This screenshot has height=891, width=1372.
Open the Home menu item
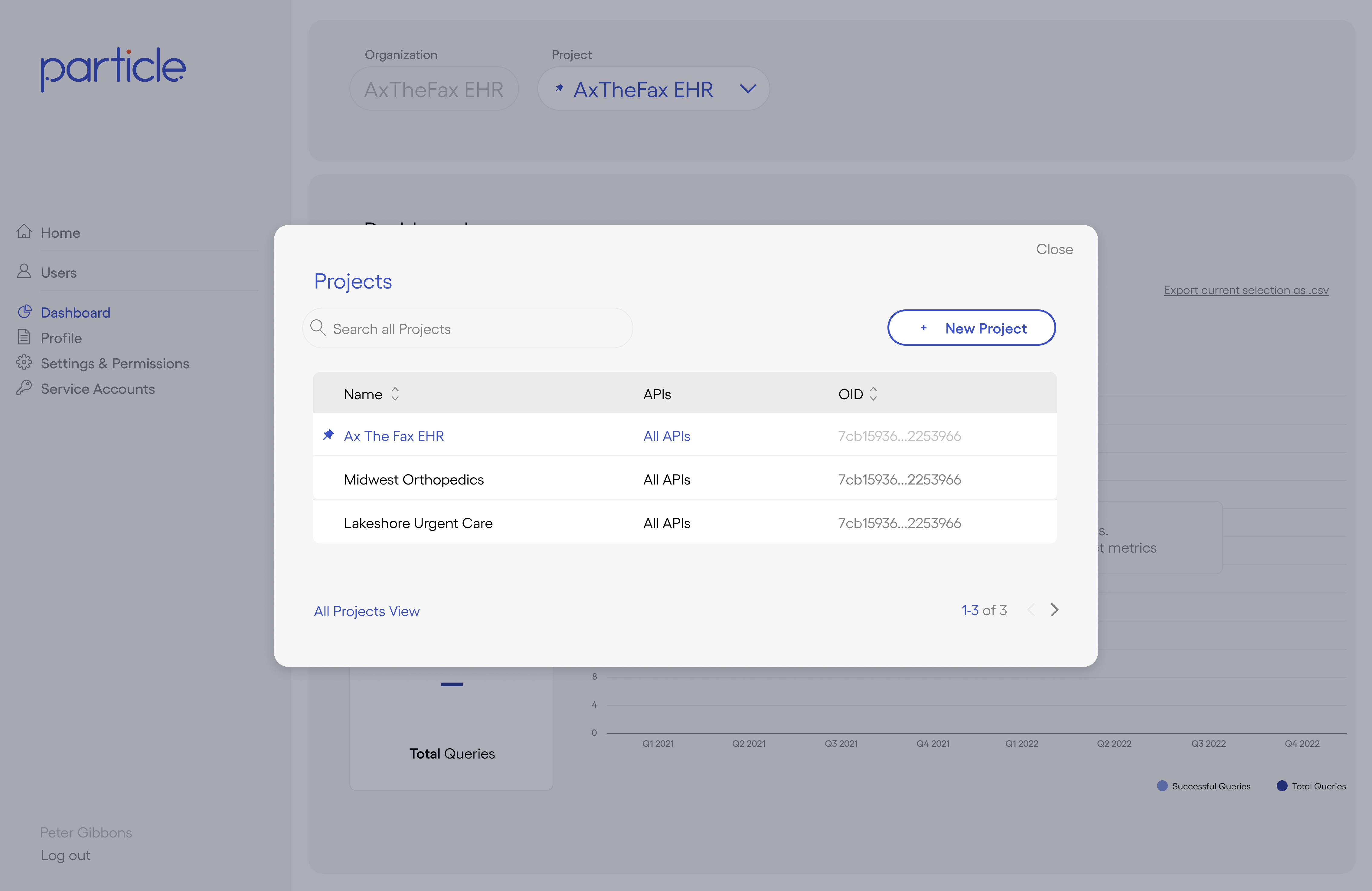point(60,233)
